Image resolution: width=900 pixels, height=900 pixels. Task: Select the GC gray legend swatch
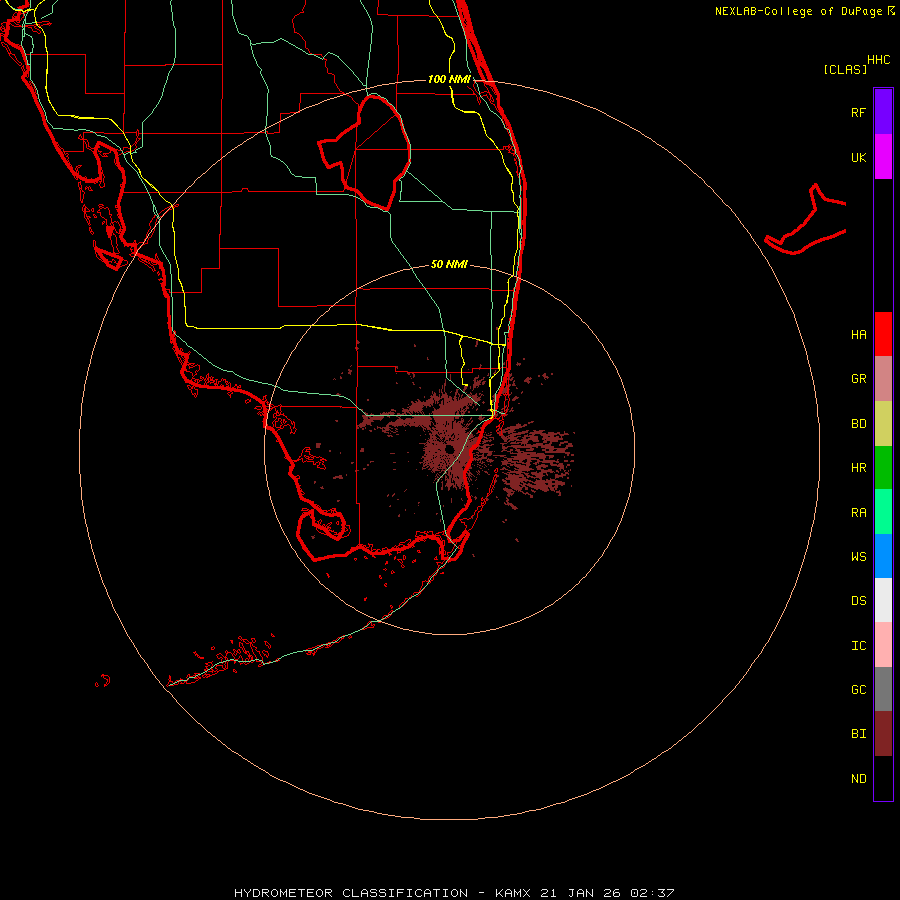tap(883, 689)
